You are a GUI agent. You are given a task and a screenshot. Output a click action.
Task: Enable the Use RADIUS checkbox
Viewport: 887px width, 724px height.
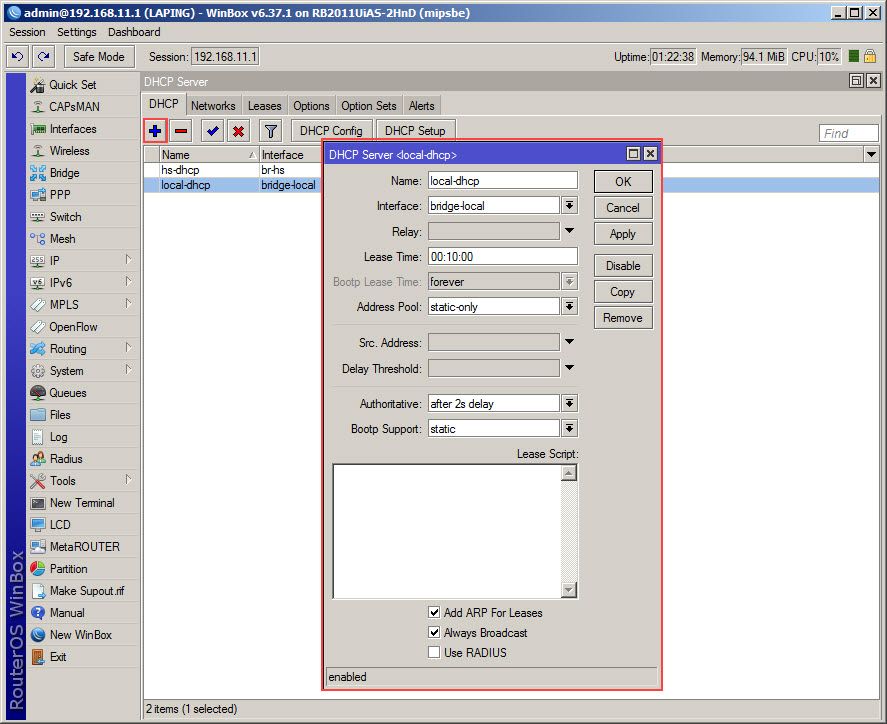[434, 652]
